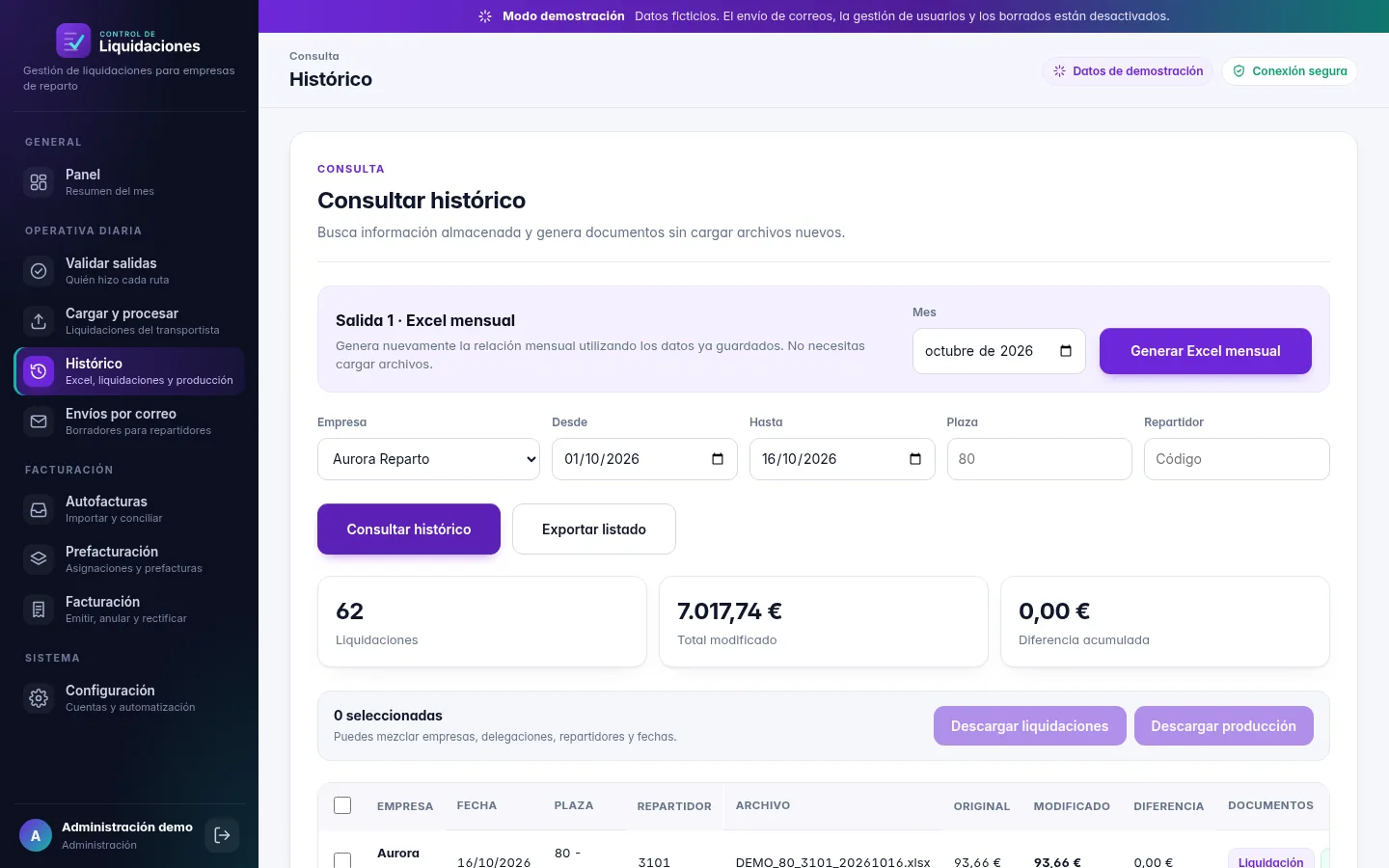Click the ARCHIVO column header
The image size is (1389, 868).
763,805
